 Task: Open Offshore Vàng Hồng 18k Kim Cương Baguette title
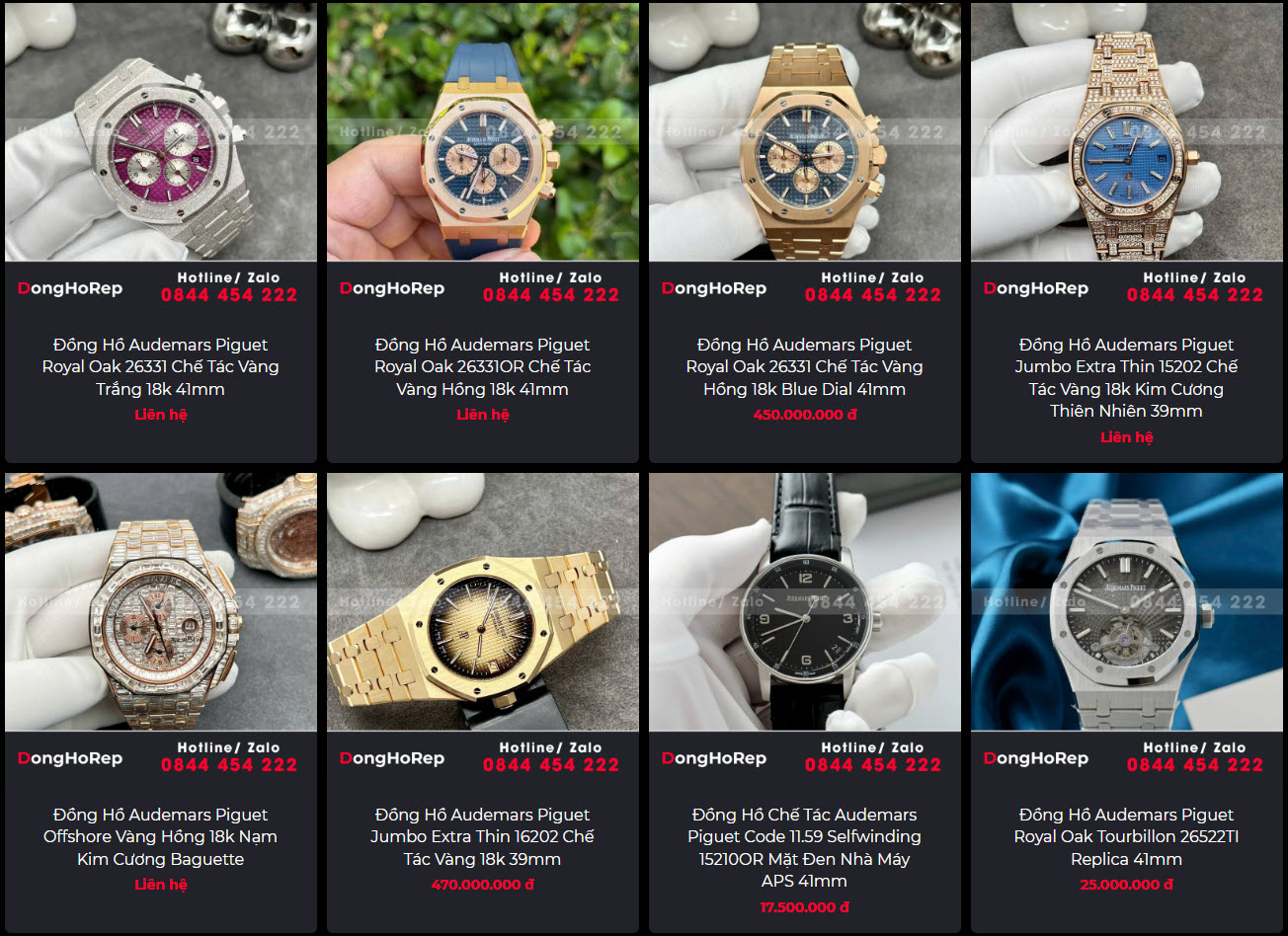click(x=161, y=837)
